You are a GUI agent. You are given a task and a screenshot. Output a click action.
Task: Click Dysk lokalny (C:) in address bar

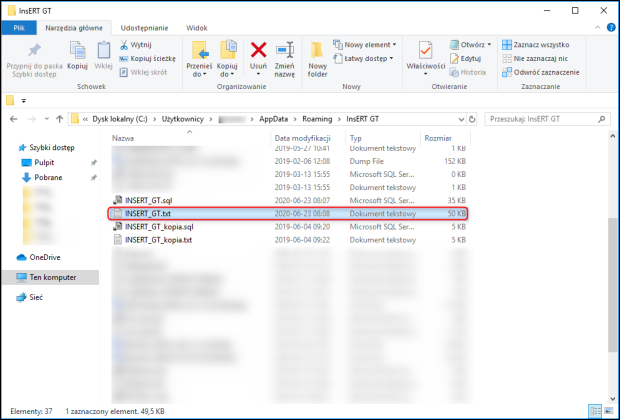pos(120,119)
